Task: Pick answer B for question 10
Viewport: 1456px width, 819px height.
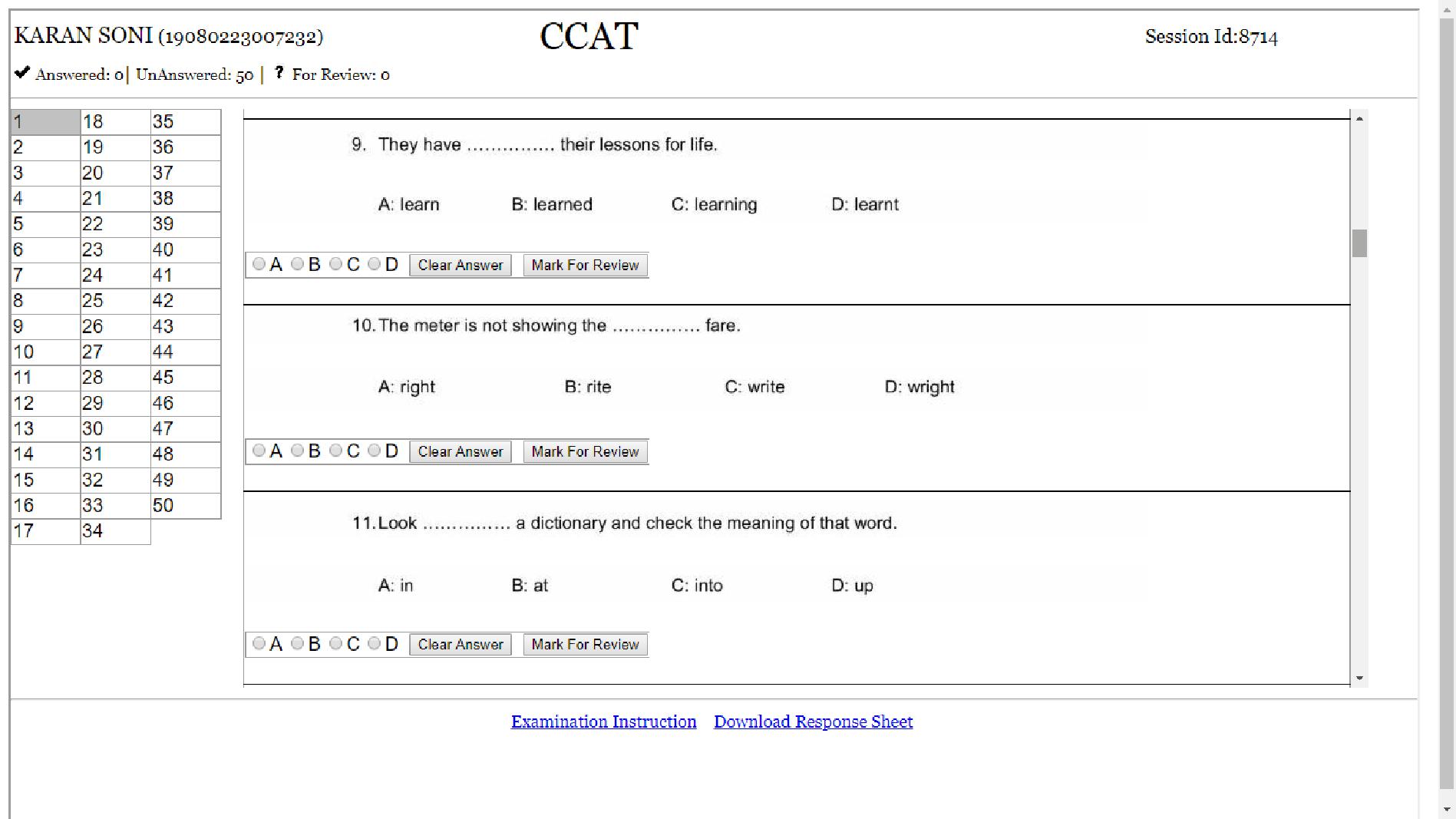Action: click(298, 451)
